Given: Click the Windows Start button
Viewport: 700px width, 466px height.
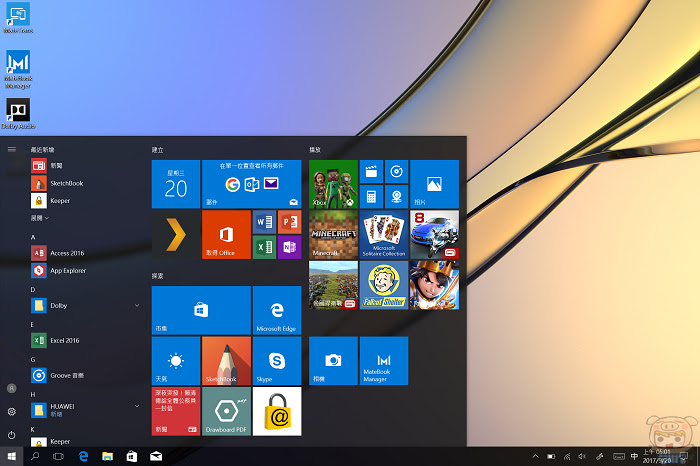Looking at the screenshot, I should click(12, 456).
